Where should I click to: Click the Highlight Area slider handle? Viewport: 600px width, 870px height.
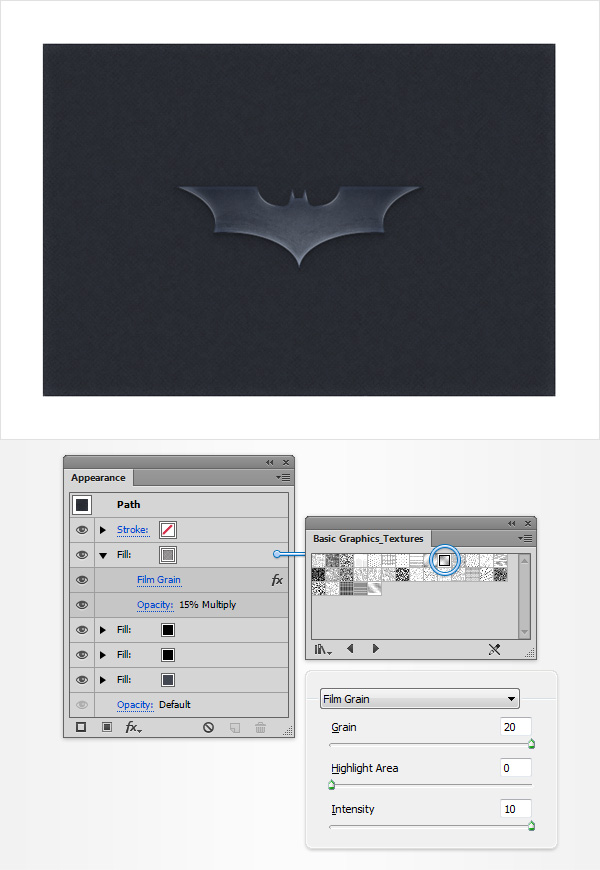[331, 785]
